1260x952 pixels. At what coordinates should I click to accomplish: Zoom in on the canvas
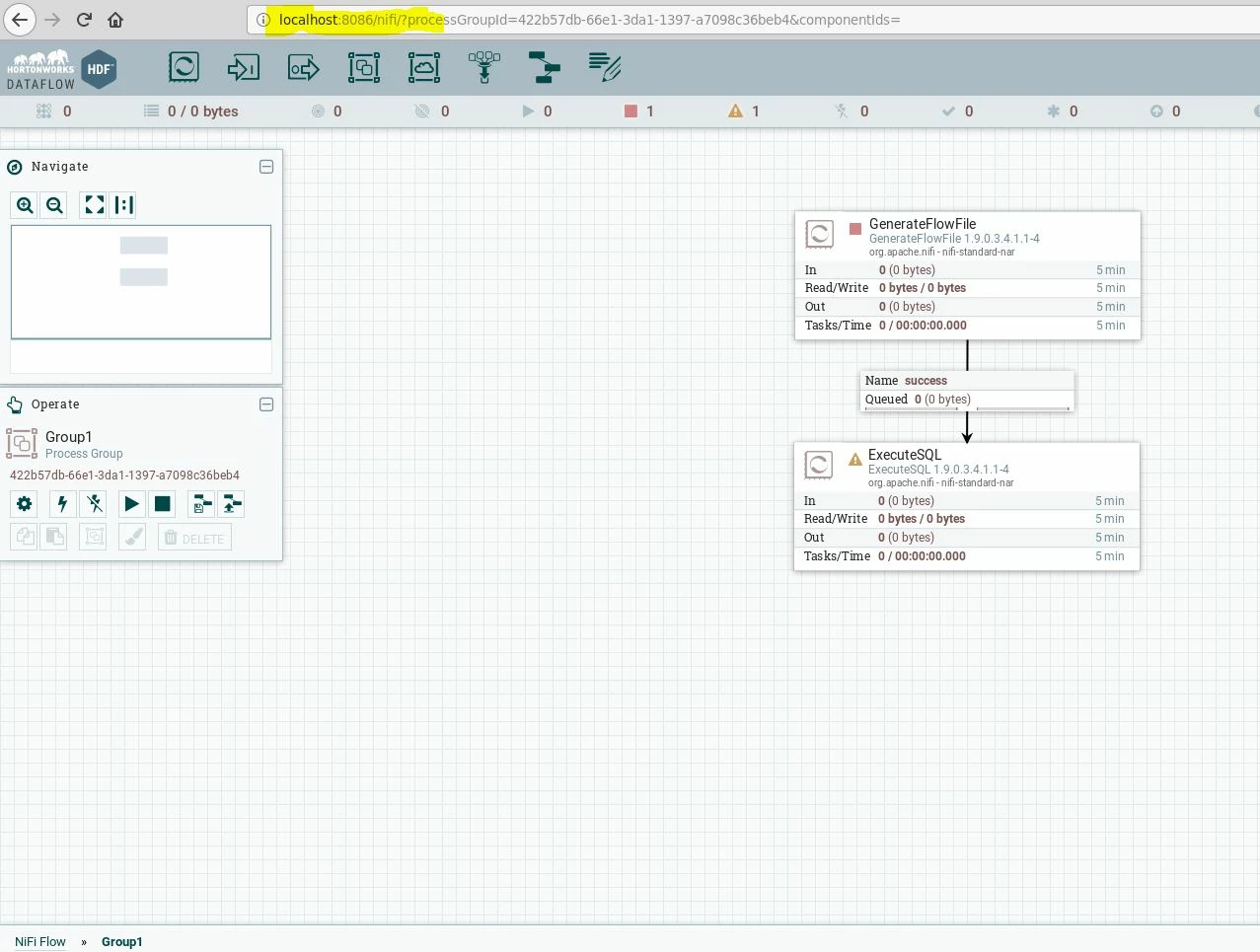pyautogui.click(x=25, y=205)
